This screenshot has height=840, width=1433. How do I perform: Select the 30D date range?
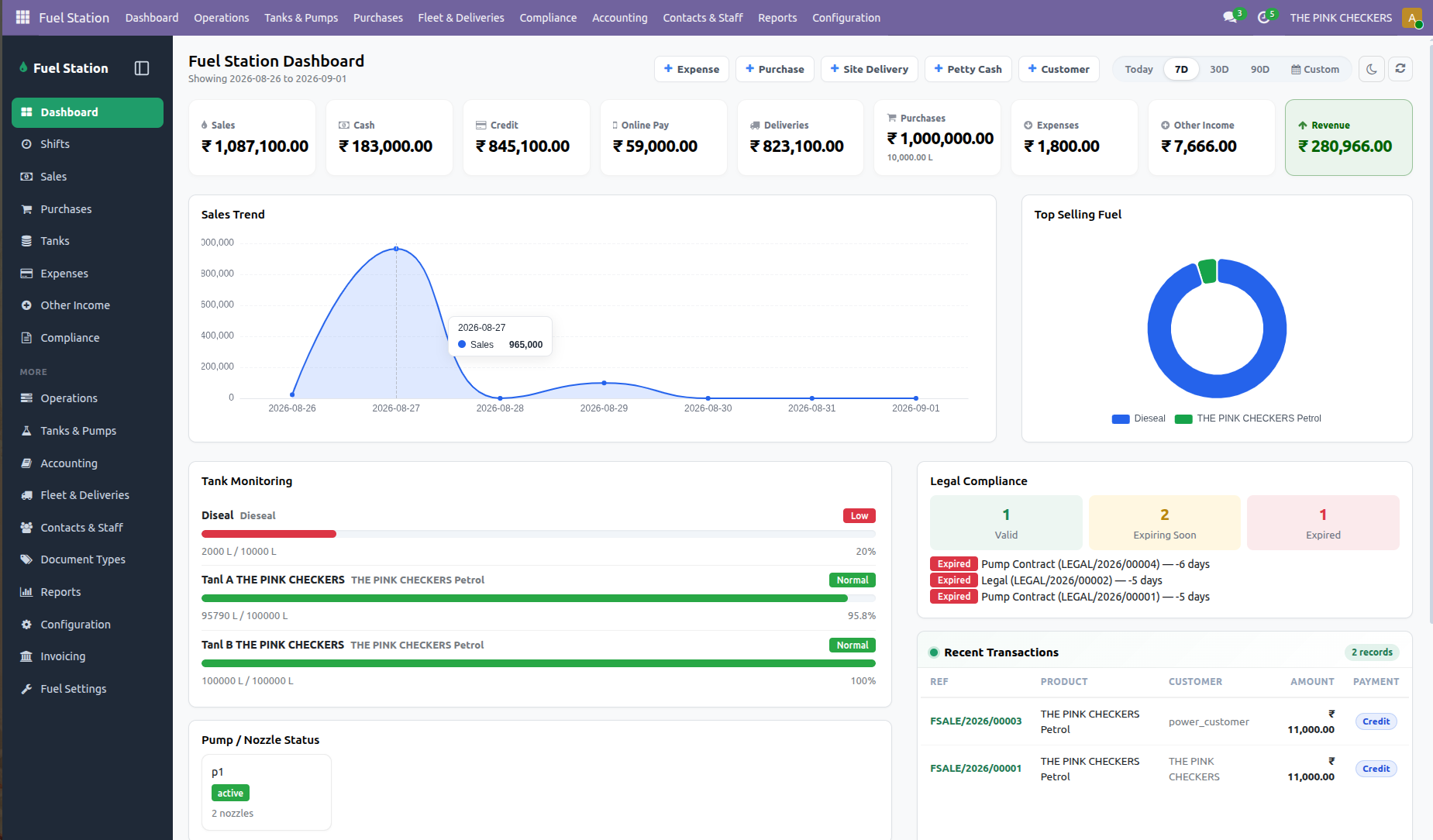tap(1219, 69)
